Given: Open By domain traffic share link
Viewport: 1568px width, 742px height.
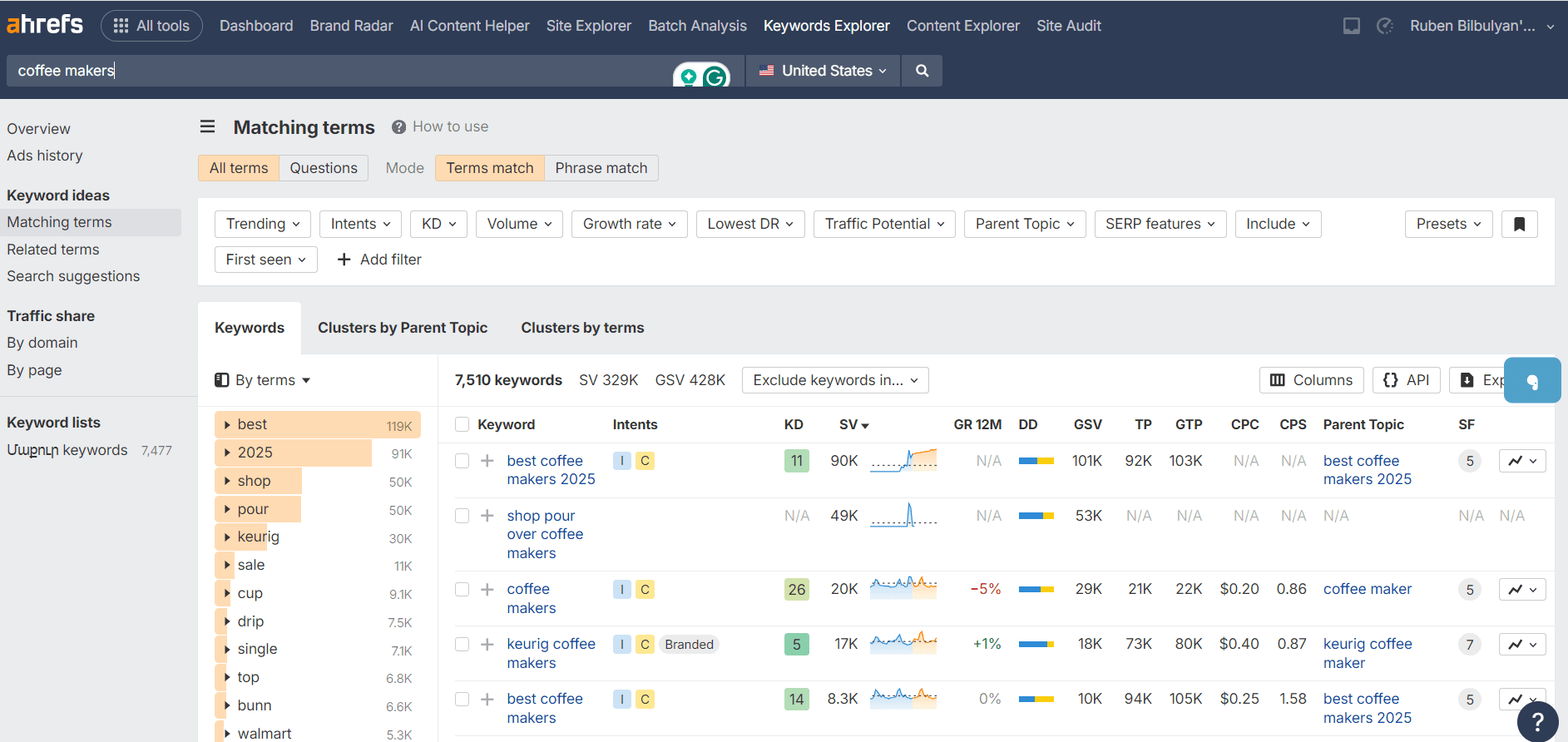Looking at the screenshot, I should coord(42,343).
